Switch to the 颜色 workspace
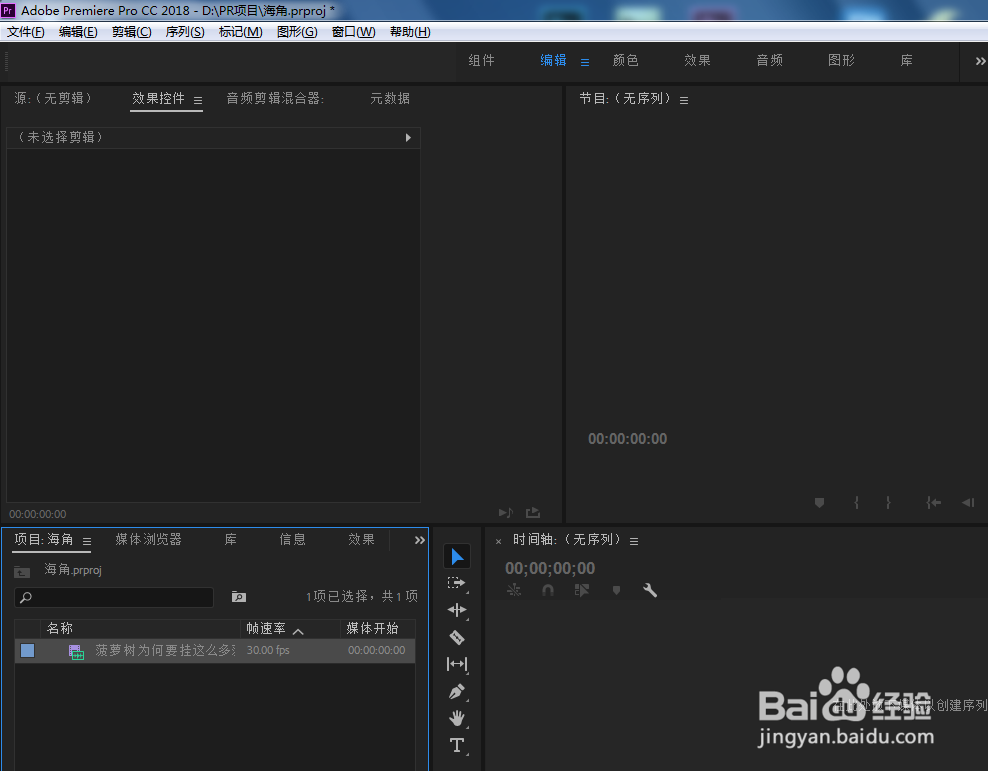The height and width of the screenshot is (771, 988). tap(626, 60)
